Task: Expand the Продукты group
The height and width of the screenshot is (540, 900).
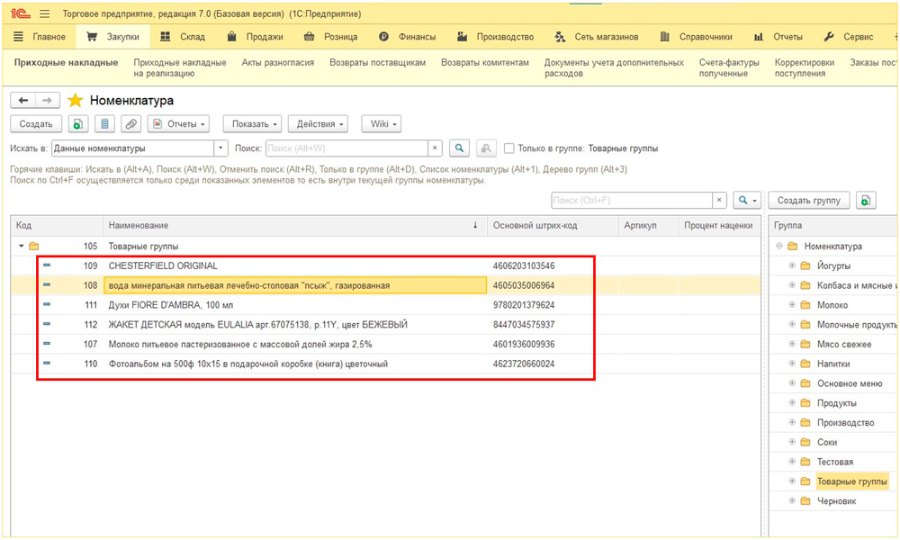Action: (x=792, y=402)
